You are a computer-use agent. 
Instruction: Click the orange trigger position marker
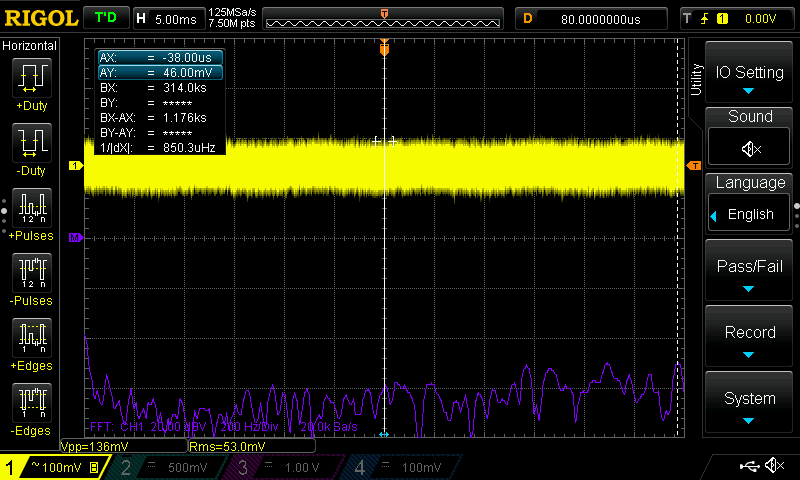point(384,48)
